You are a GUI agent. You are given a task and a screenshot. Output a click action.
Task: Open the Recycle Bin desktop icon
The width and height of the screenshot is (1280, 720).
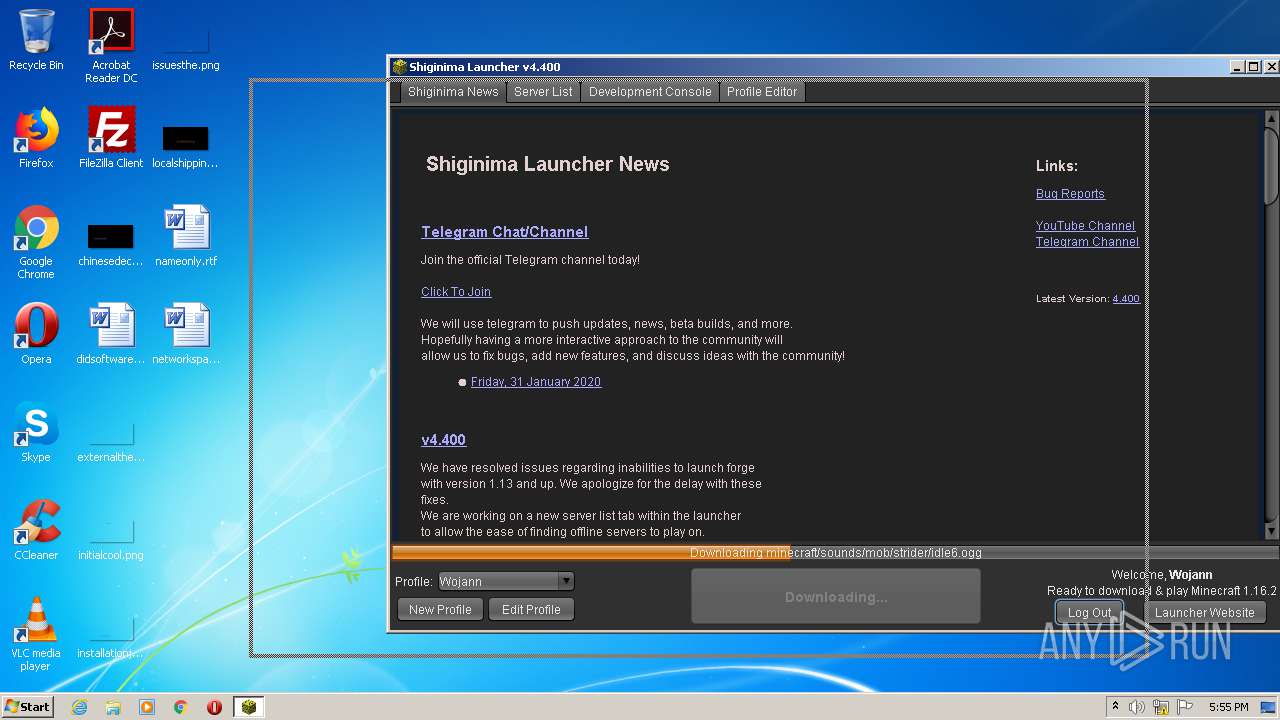click(x=36, y=40)
